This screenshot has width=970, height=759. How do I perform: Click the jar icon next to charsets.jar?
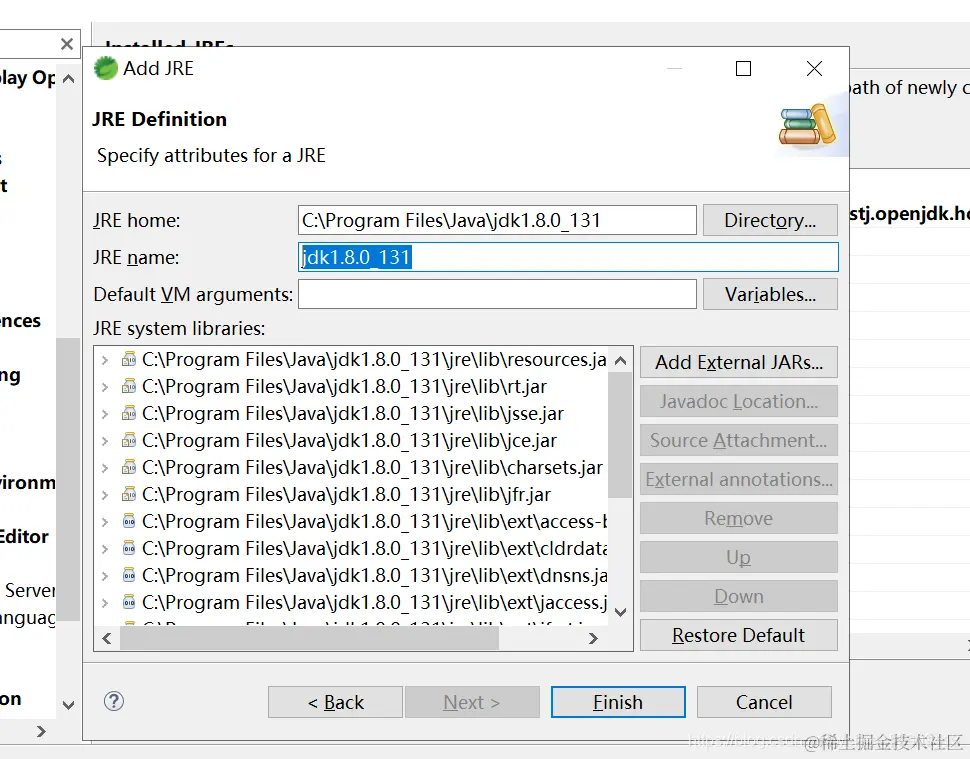[x=129, y=468]
